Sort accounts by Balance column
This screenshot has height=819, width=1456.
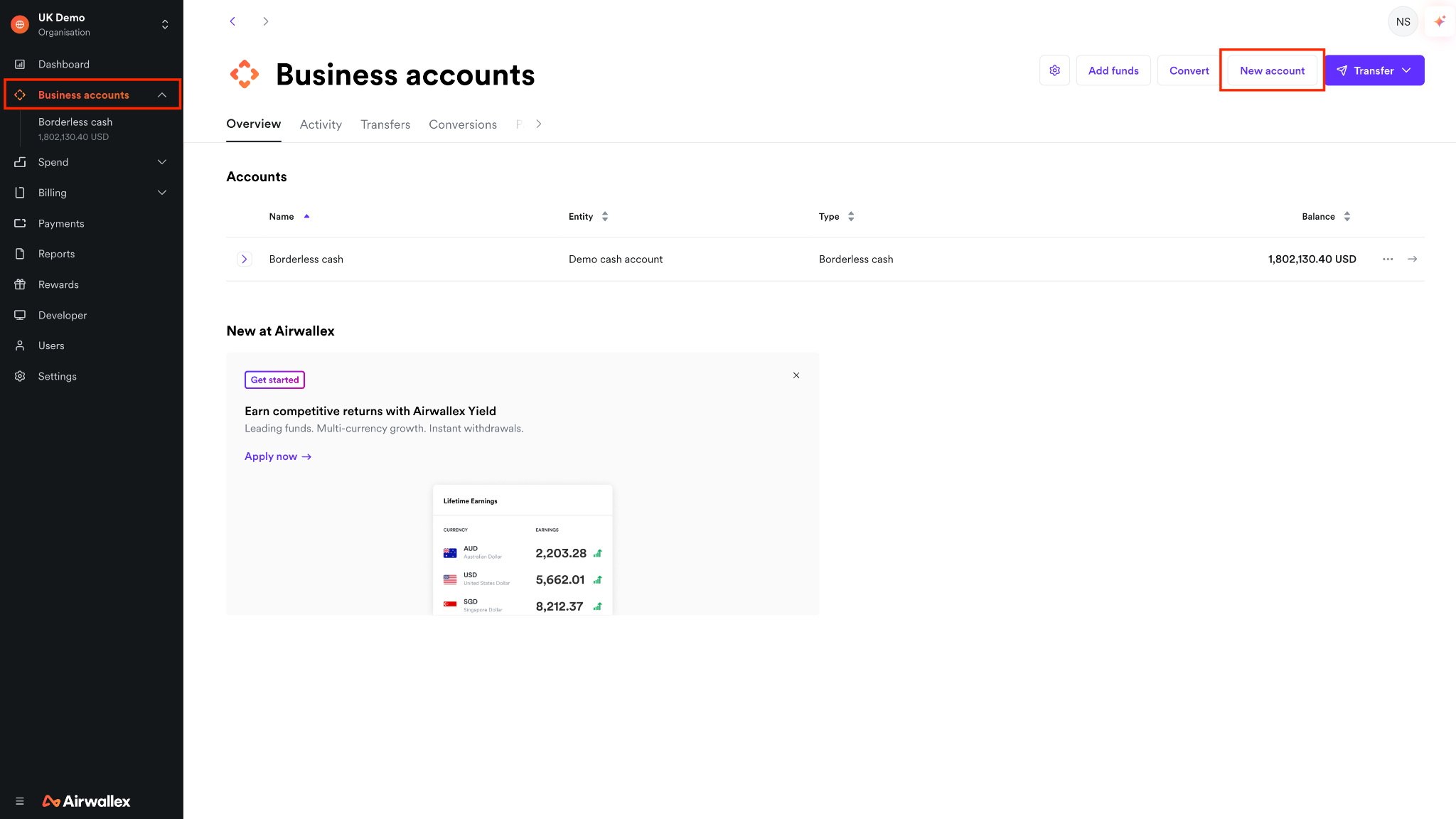click(x=1326, y=217)
